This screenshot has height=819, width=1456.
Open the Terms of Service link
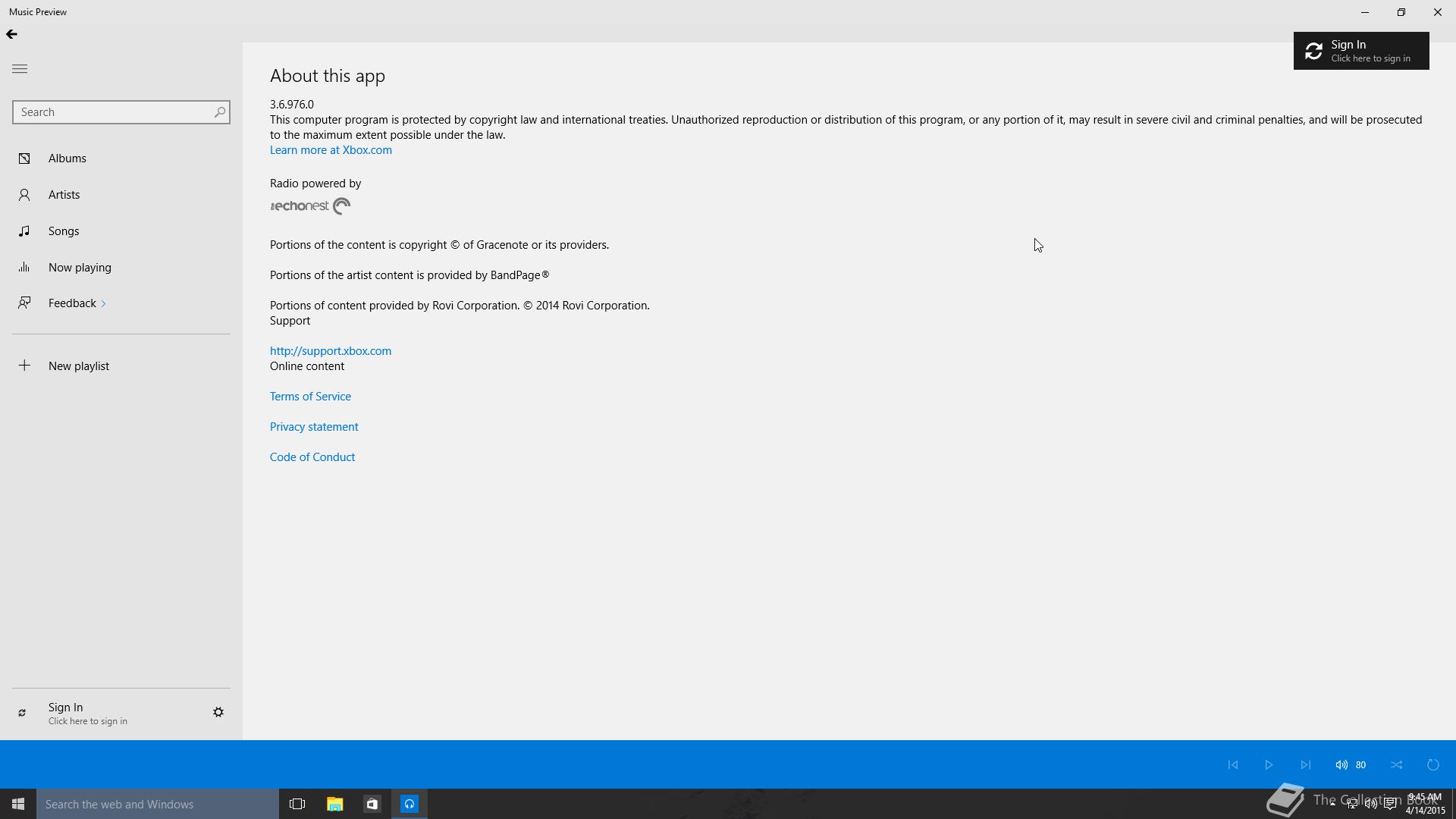[310, 397]
